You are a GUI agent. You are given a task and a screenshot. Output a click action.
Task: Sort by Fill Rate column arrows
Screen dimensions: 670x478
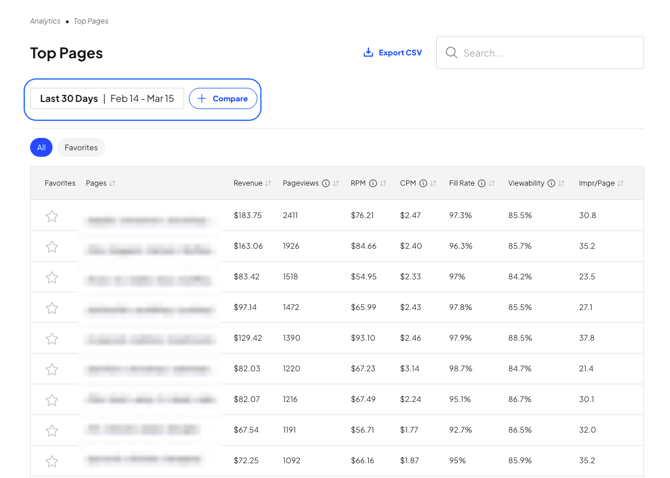(x=492, y=183)
